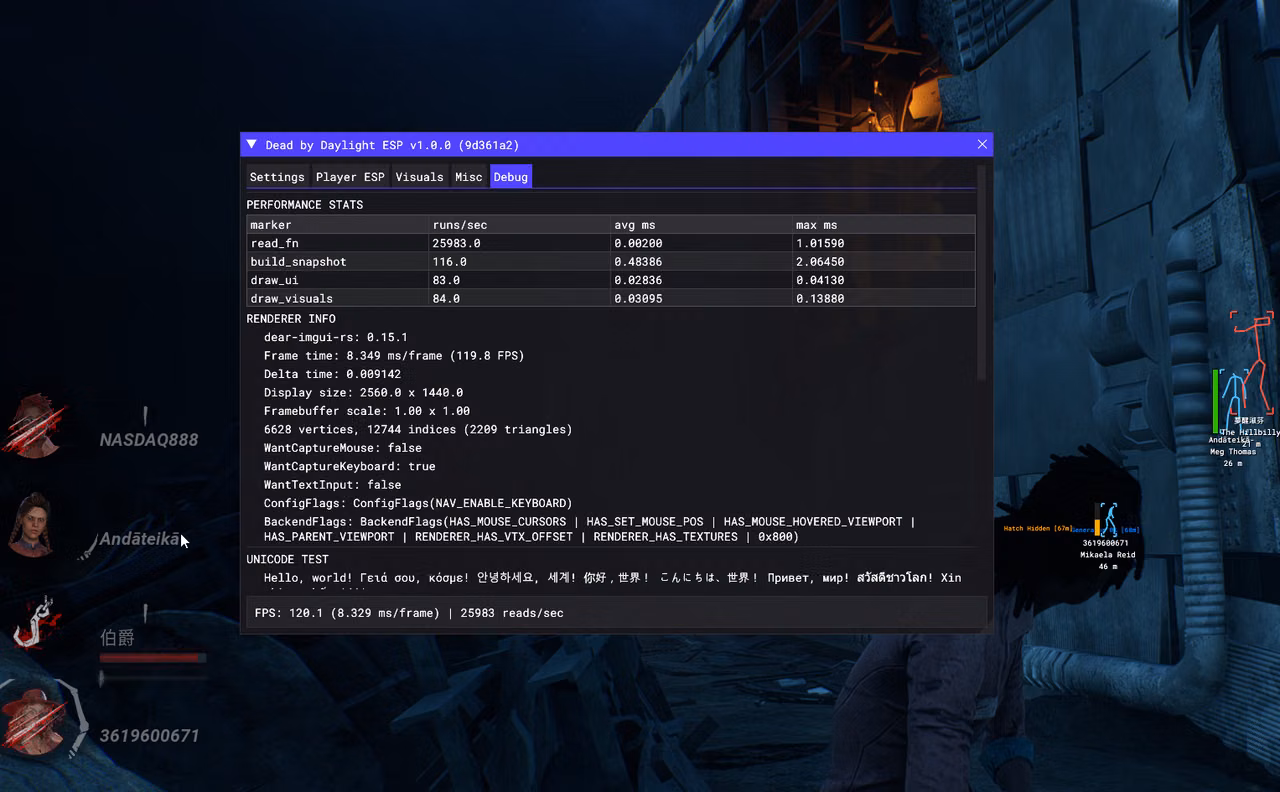The width and height of the screenshot is (1280, 792).
Task: Click the skeleton figure above Mikaela Reid
Action: [1108, 520]
